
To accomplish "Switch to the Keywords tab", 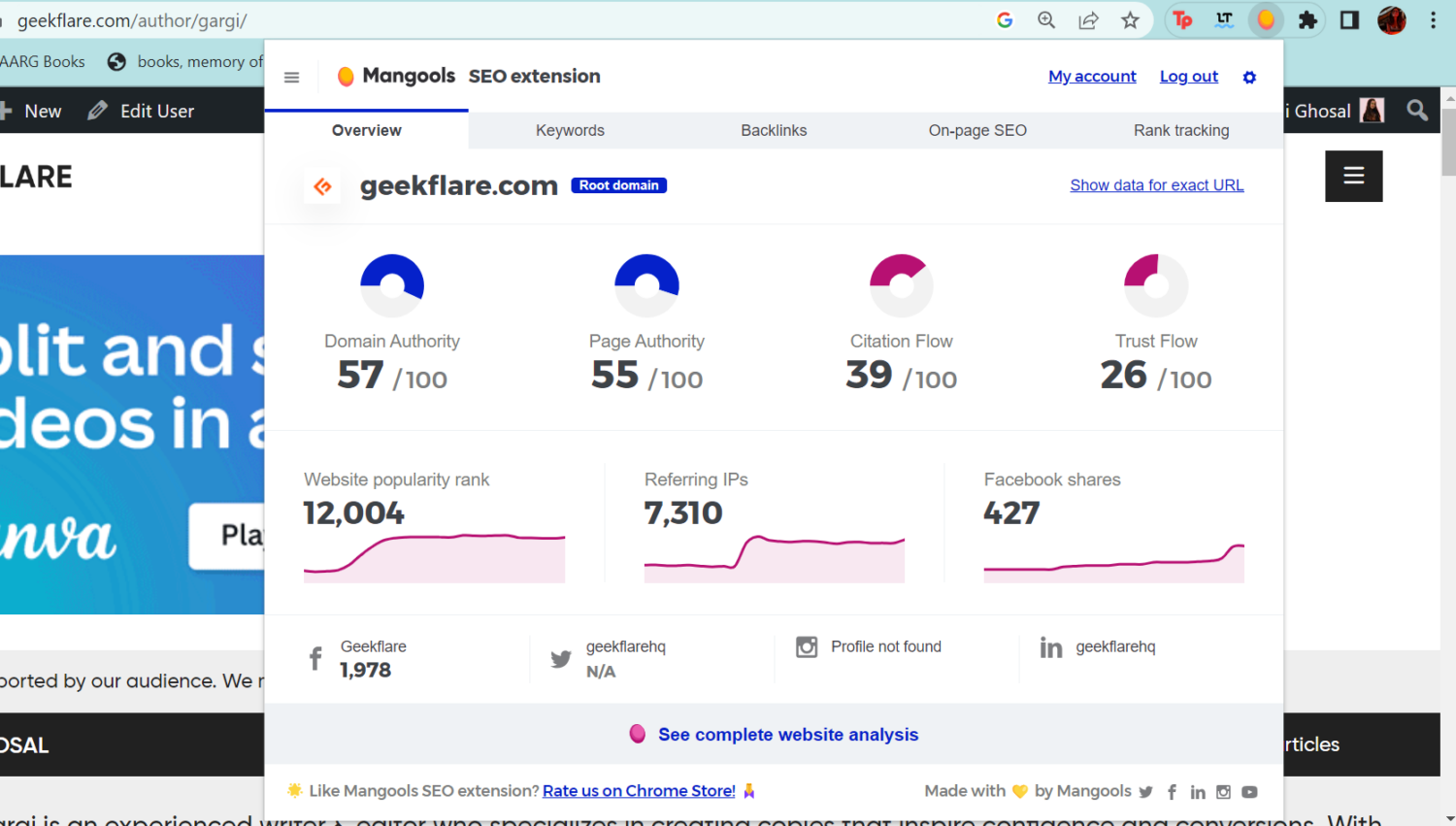I will pyautogui.click(x=570, y=130).
